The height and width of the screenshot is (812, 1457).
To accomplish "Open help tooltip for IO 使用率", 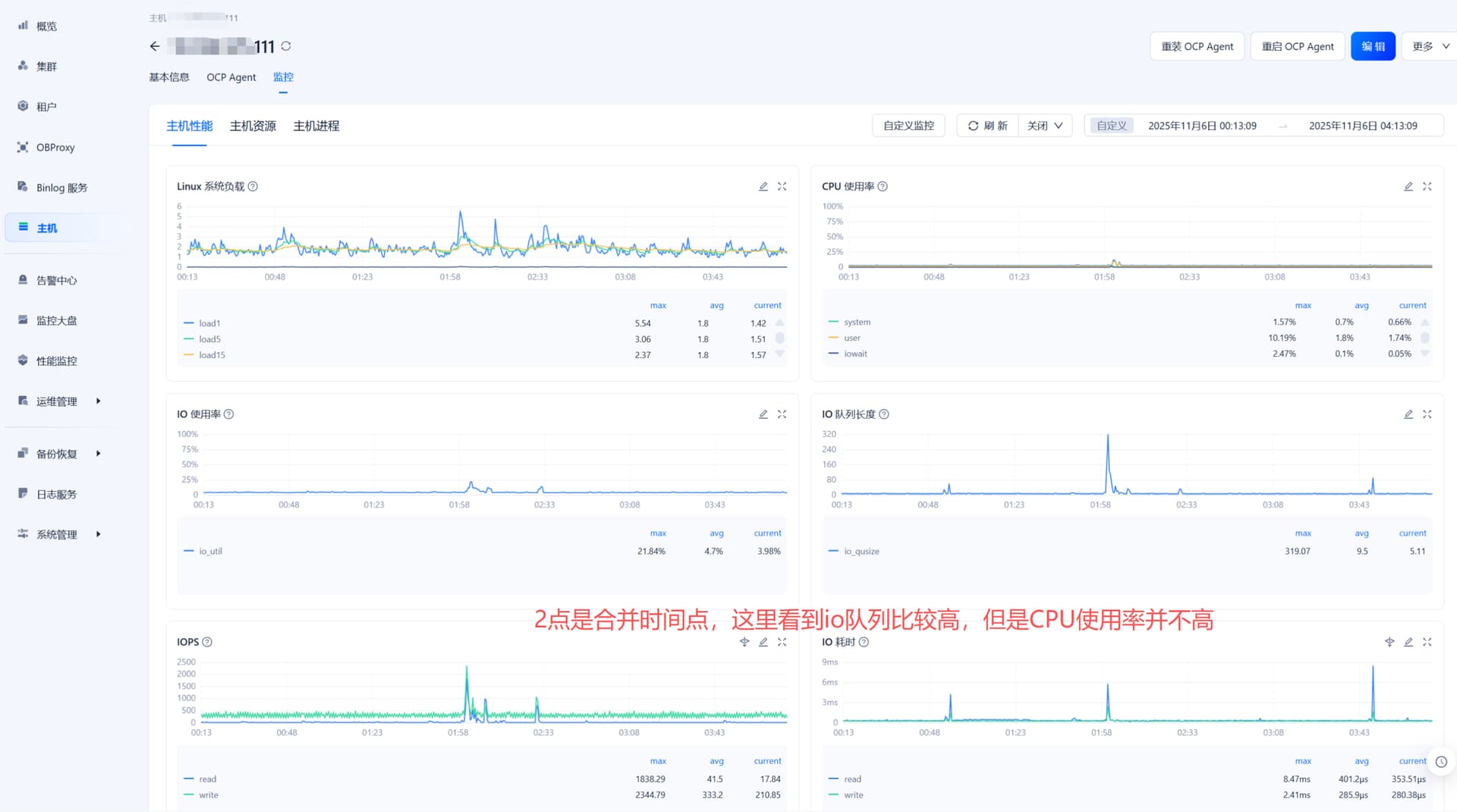I will 229,414.
